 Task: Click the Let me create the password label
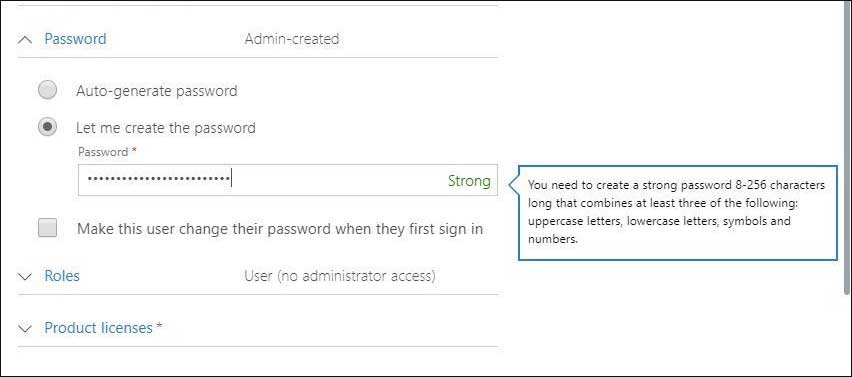[x=166, y=128]
